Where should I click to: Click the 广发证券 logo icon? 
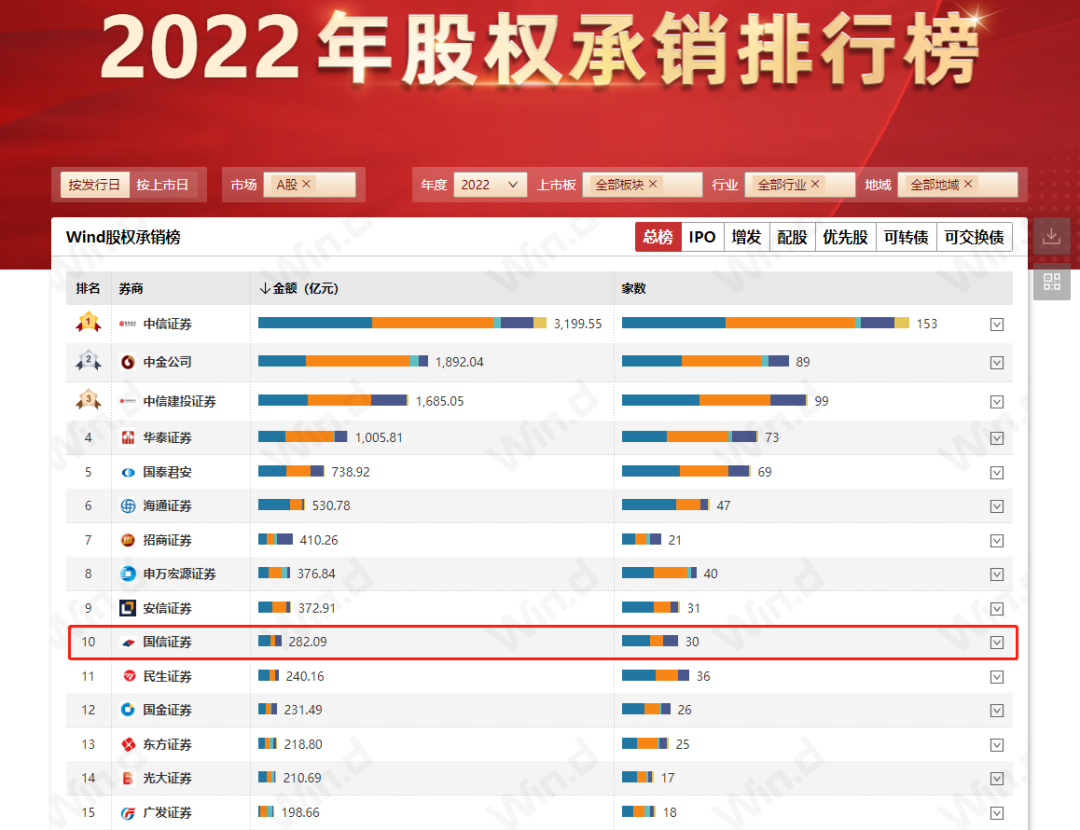[127, 813]
